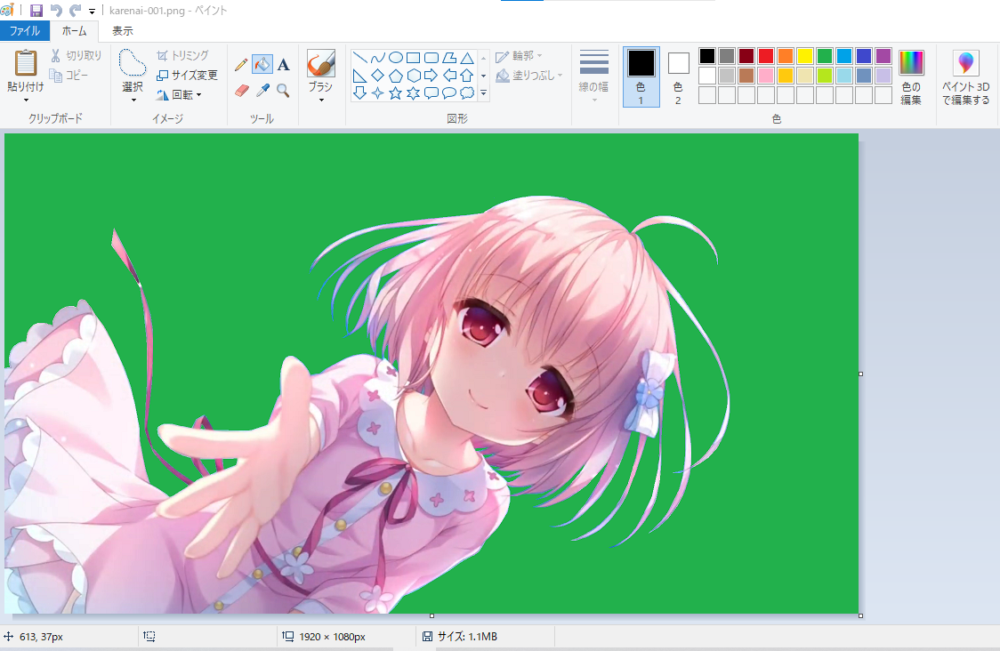The height and width of the screenshot is (651, 1000).
Task: Click the コピー copy button
Action: point(70,75)
